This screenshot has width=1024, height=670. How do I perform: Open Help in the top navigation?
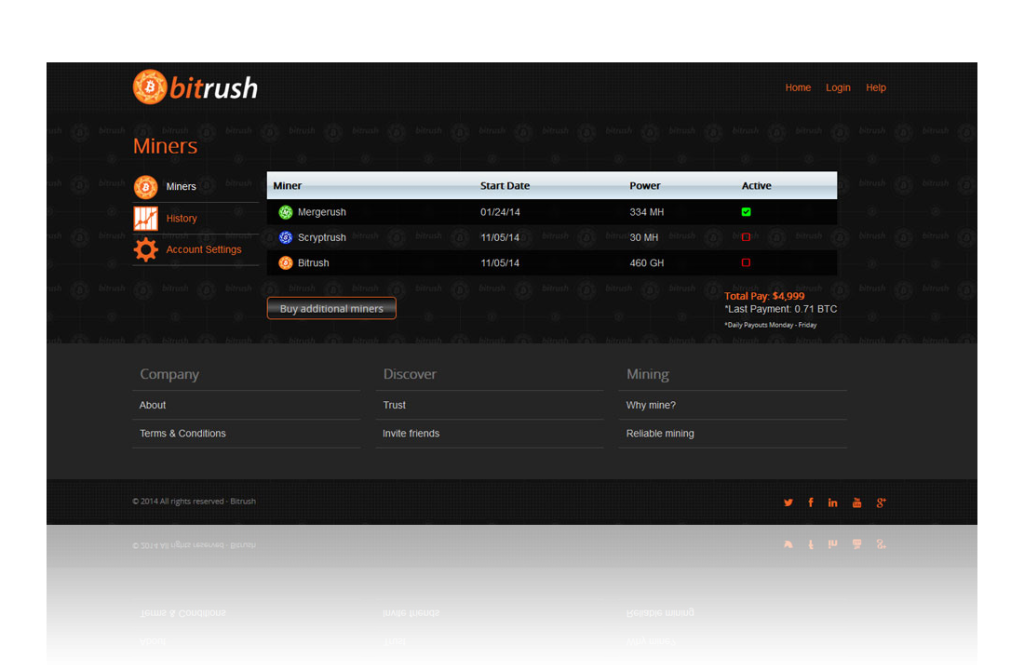pyautogui.click(x=876, y=88)
